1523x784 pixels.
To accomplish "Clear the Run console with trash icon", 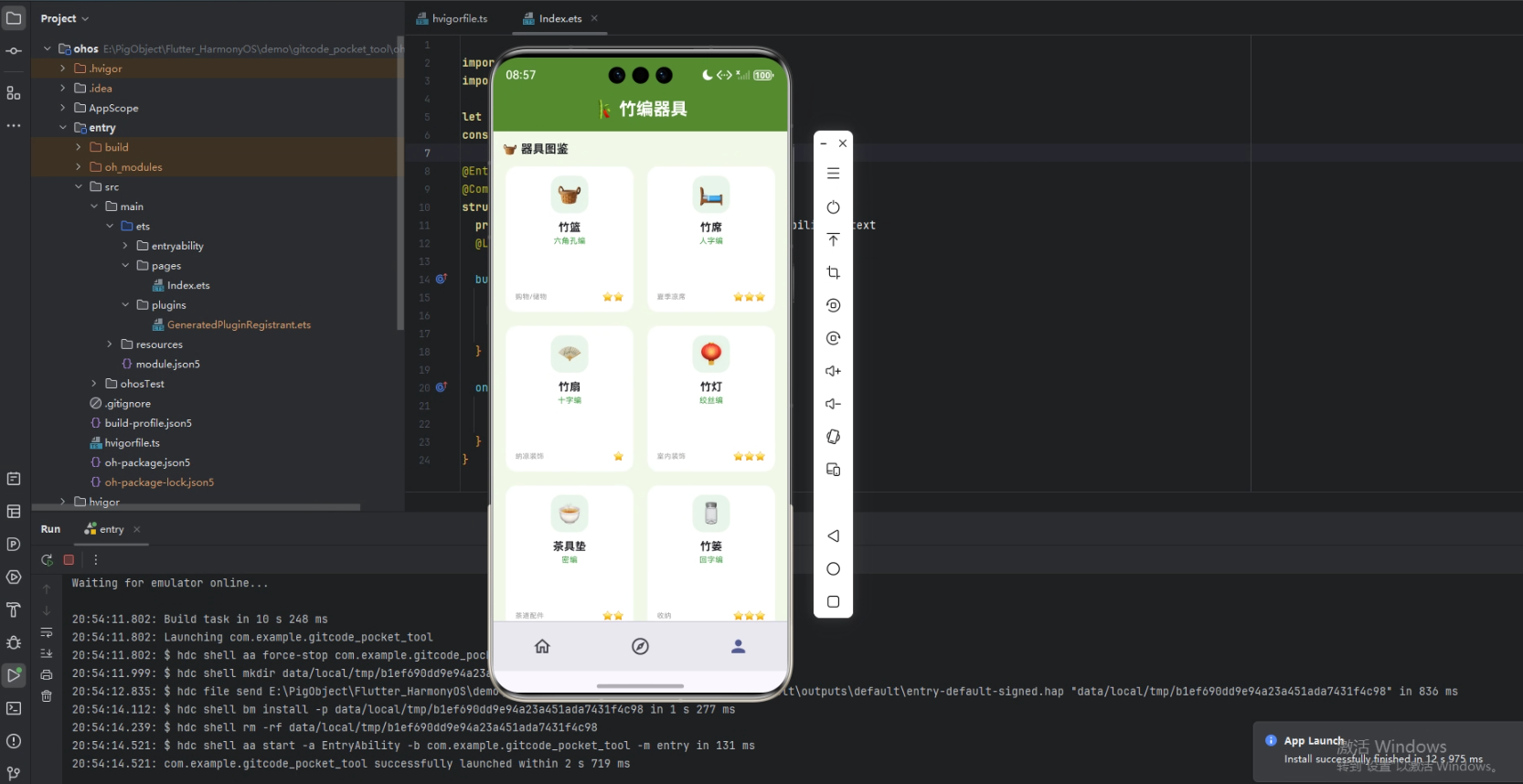I will click(x=47, y=696).
